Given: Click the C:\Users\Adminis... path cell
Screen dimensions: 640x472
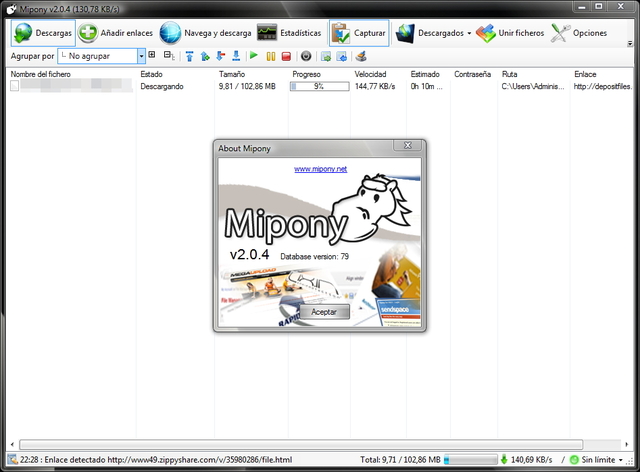Looking at the screenshot, I should click(533, 87).
